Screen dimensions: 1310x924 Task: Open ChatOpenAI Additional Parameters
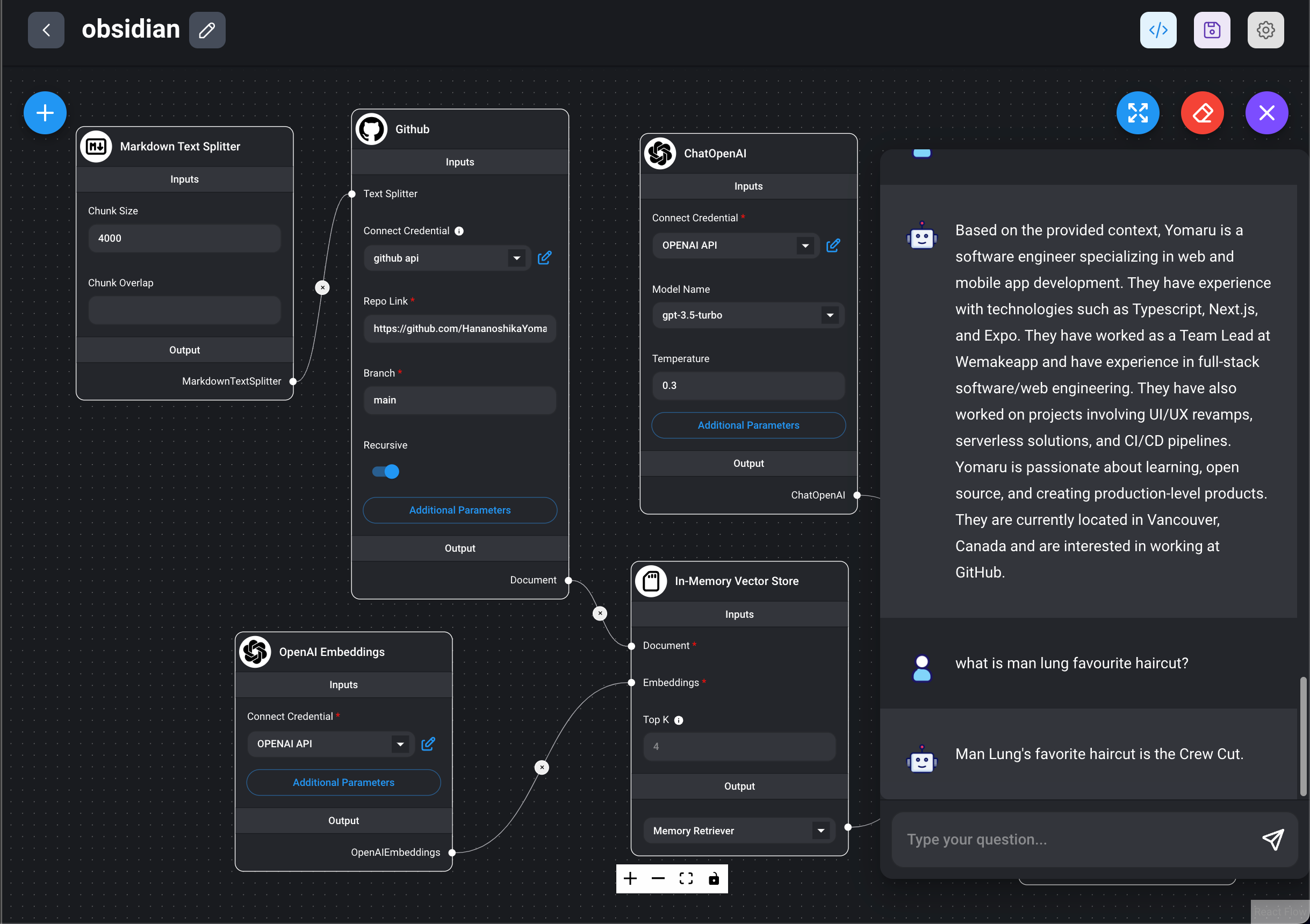[x=748, y=425]
